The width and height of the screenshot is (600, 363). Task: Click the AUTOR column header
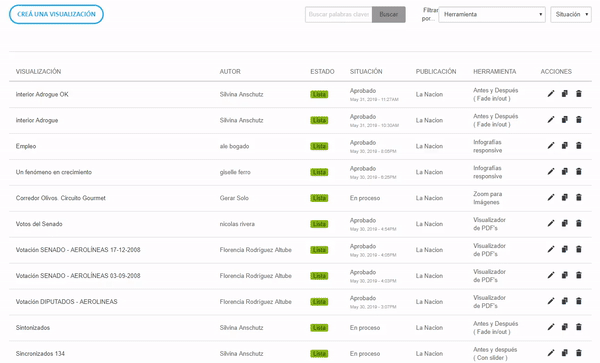tap(230, 72)
